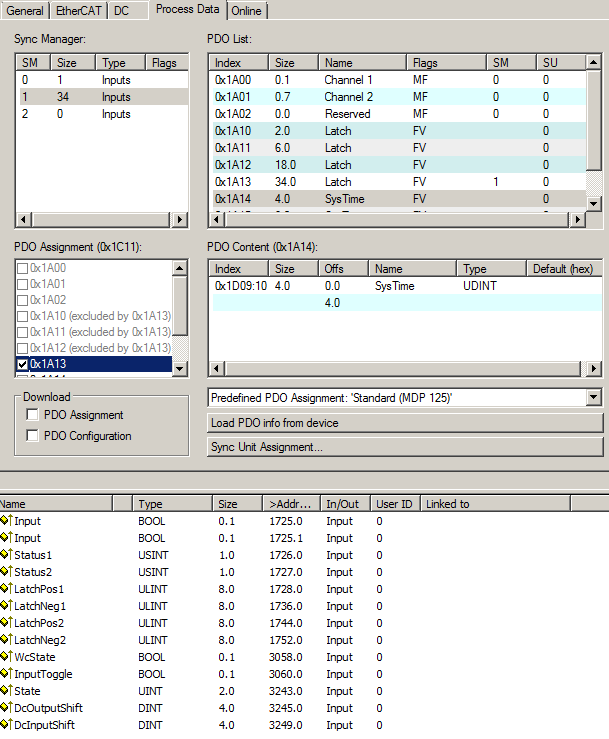Click the State variable icon
This screenshot has width=609, height=739.
[x=6, y=690]
